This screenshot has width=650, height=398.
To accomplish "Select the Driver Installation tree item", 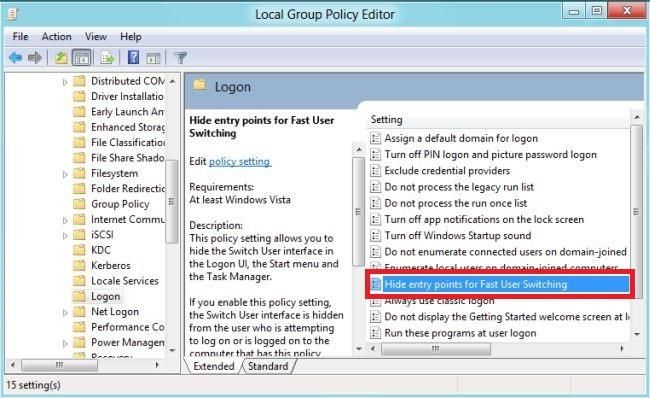I will coord(127,96).
